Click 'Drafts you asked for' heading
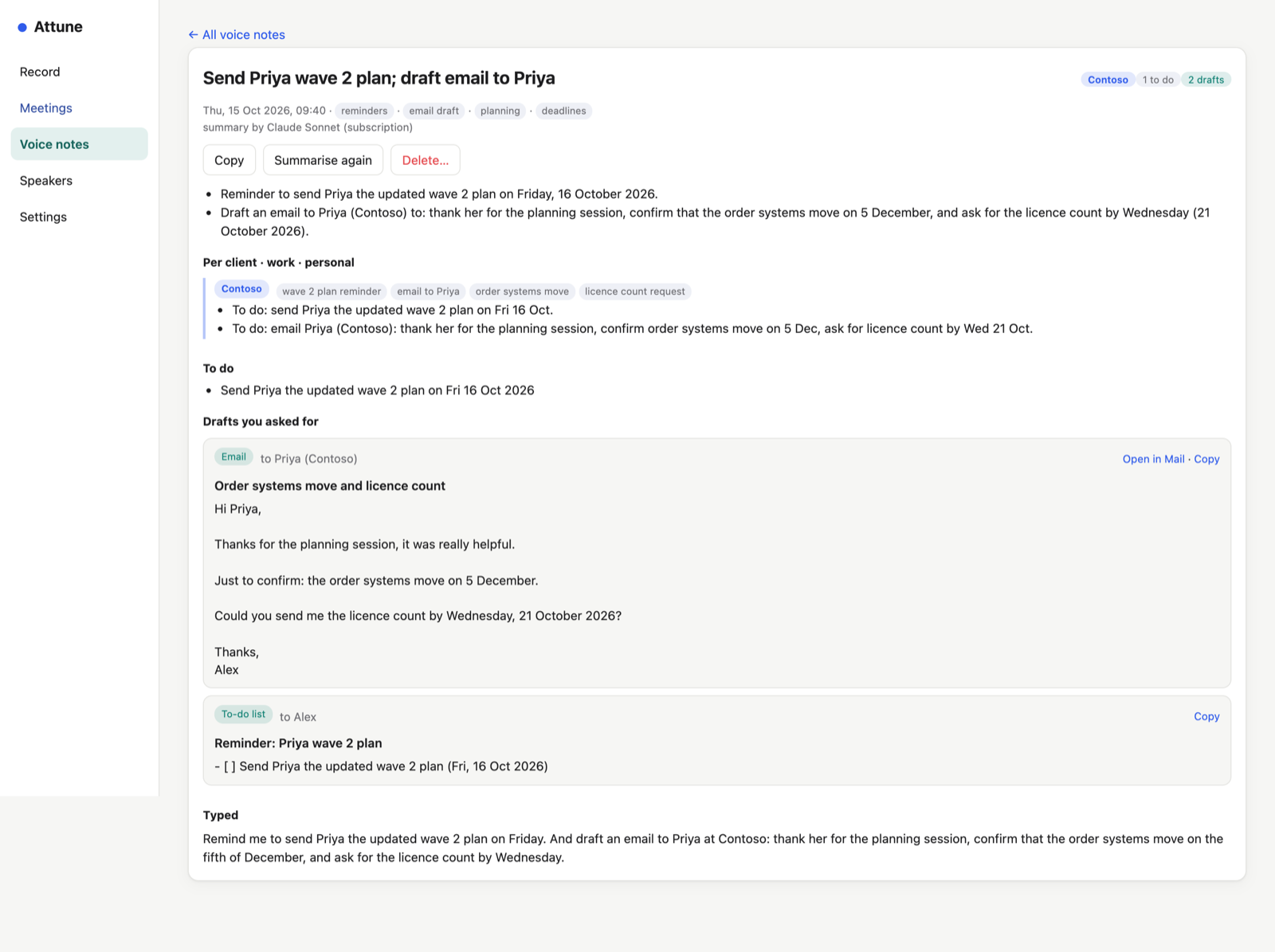The width and height of the screenshot is (1275, 952). 261,421
